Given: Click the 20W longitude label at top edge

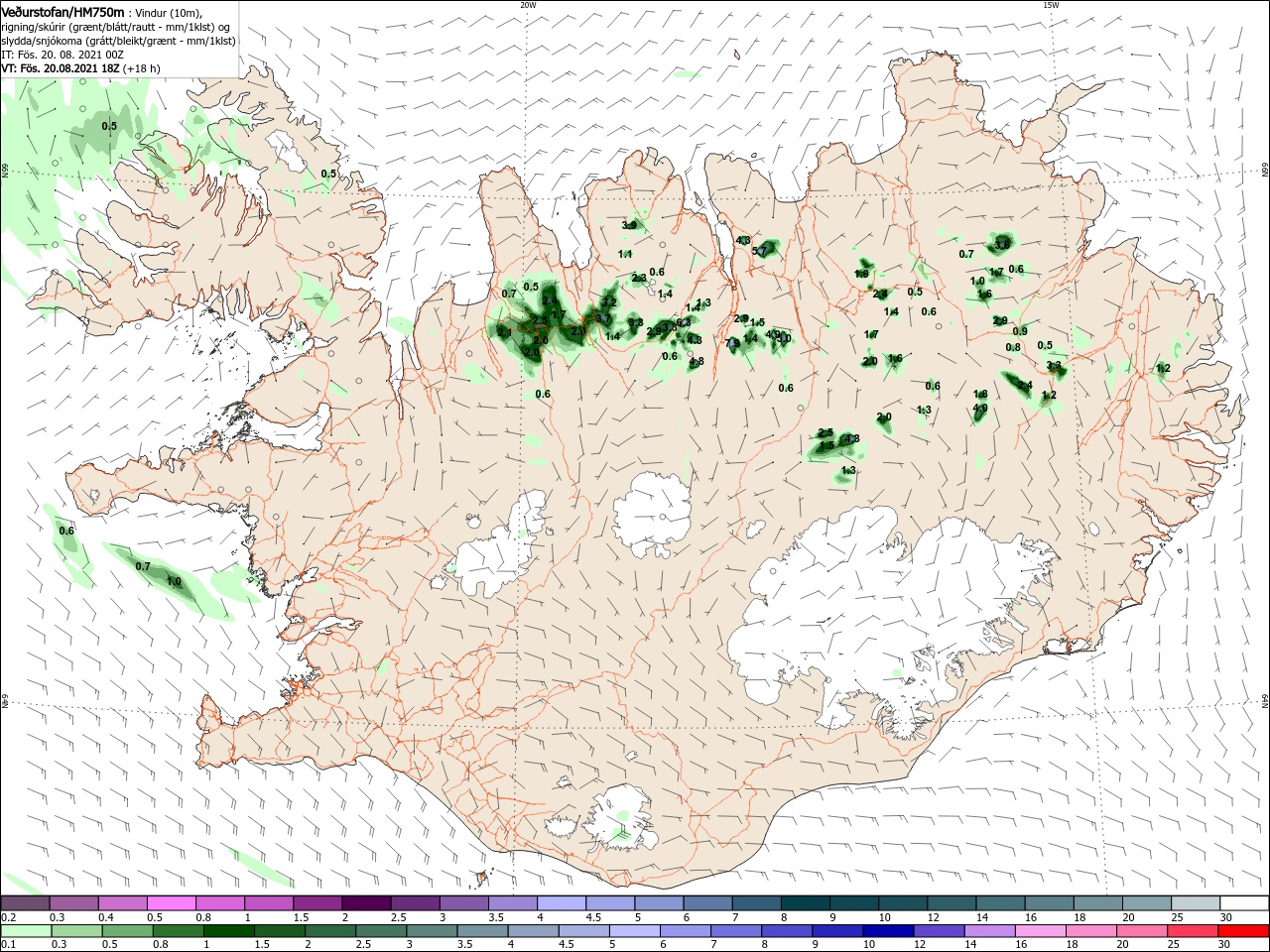Looking at the screenshot, I should coord(528,5).
